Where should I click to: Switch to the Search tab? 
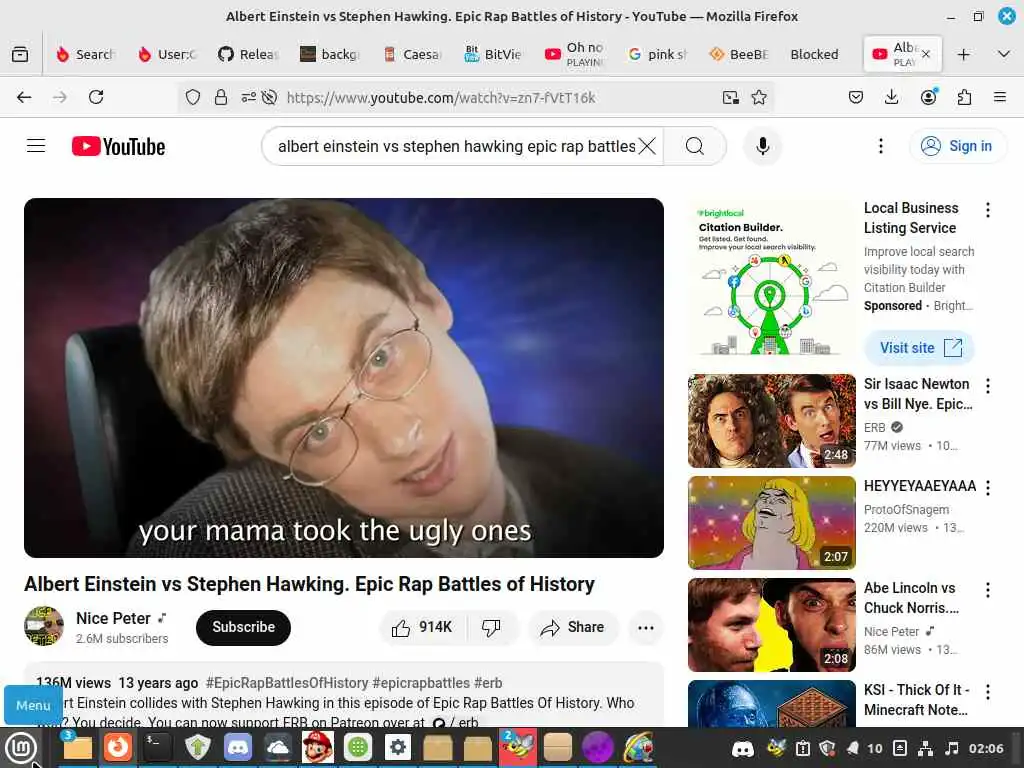pyautogui.click(x=86, y=54)
